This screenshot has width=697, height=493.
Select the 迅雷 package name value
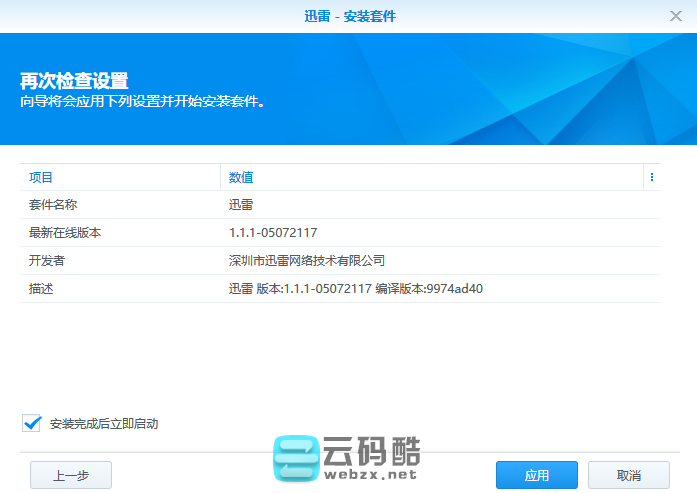pos(241,205)
